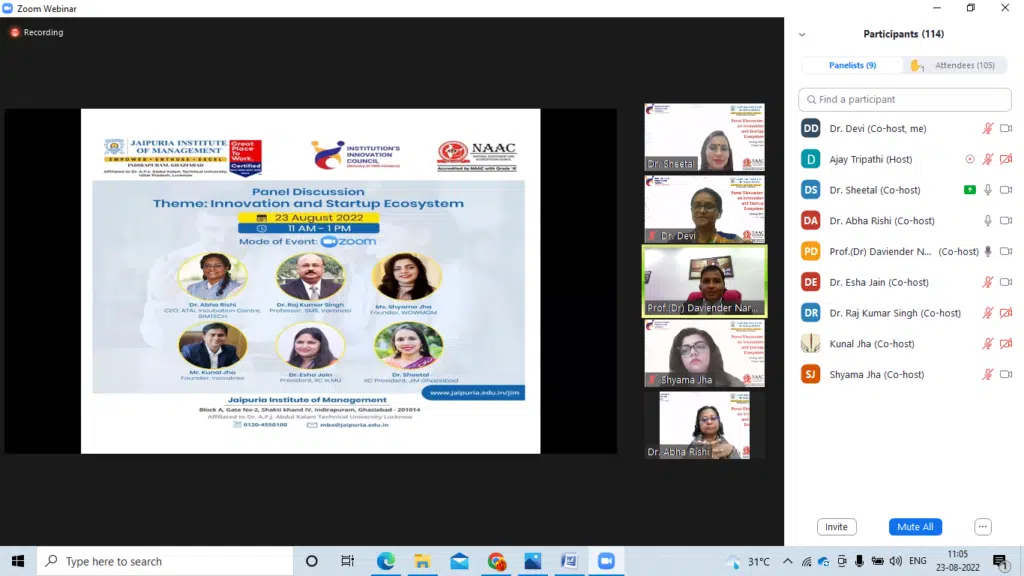The height and width of the screenshot is (576, 1024).
Task: Toggle Prof. Davinder's active microphone
Action: click(987, 252)
